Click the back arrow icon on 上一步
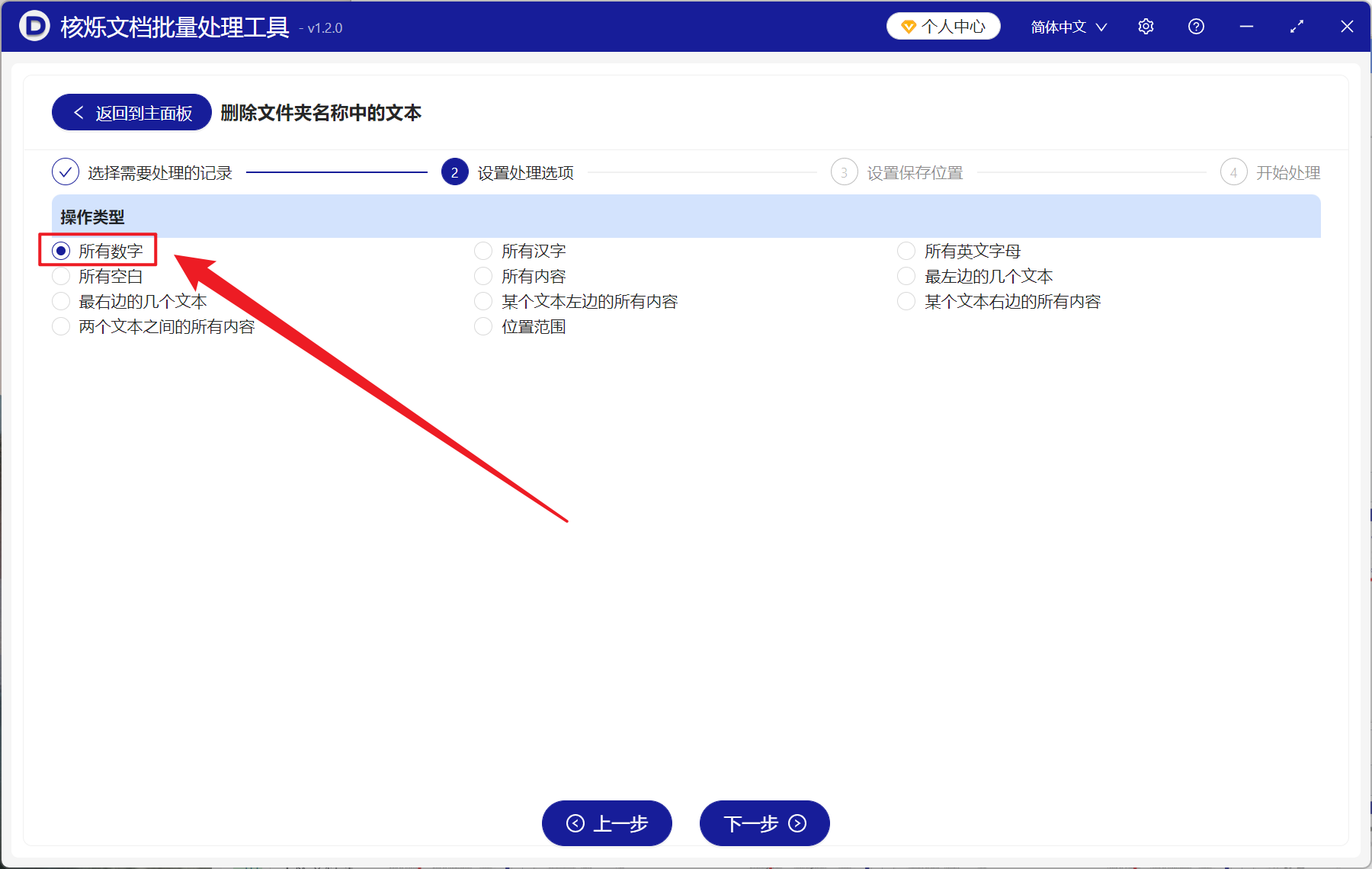 [575, 823]
